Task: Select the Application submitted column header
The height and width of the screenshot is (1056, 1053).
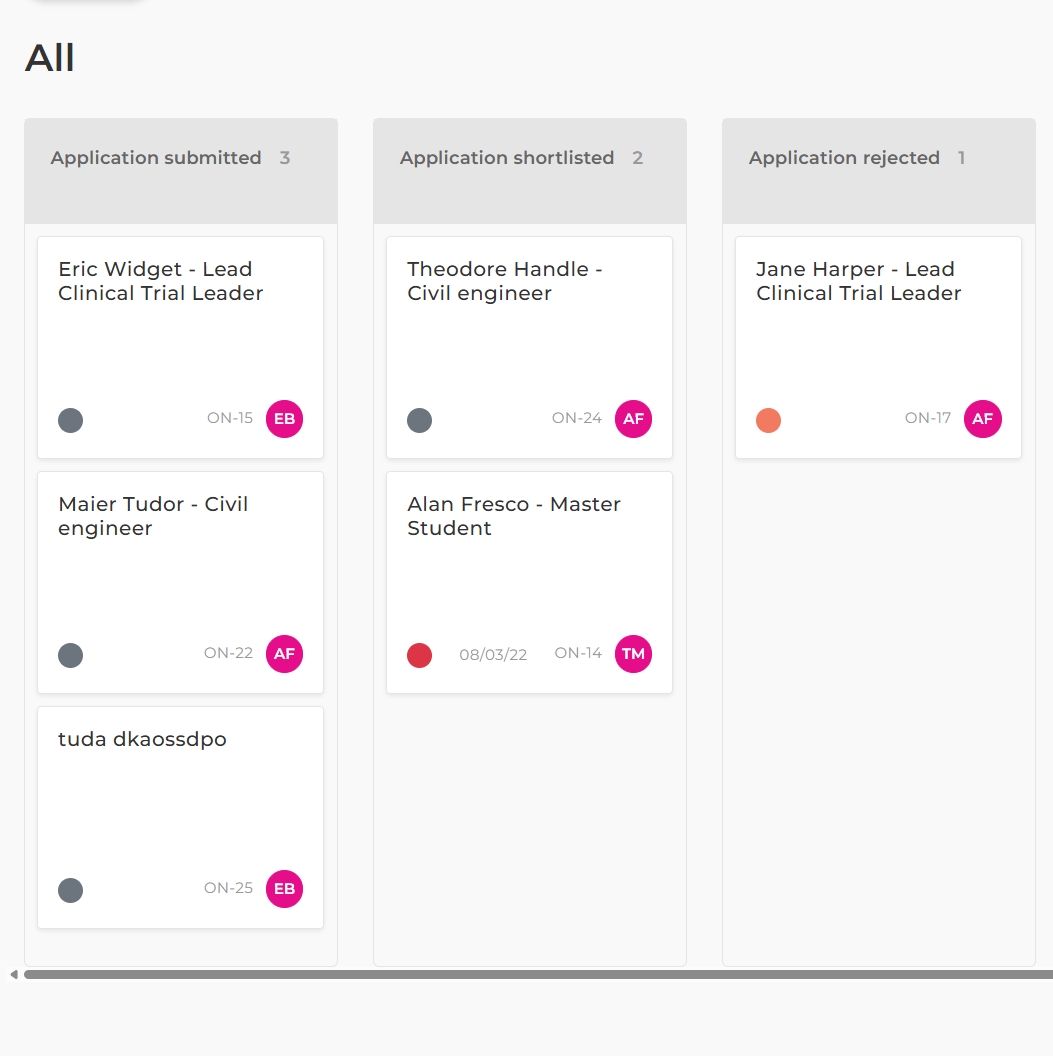Action: (x=156, y=158)
